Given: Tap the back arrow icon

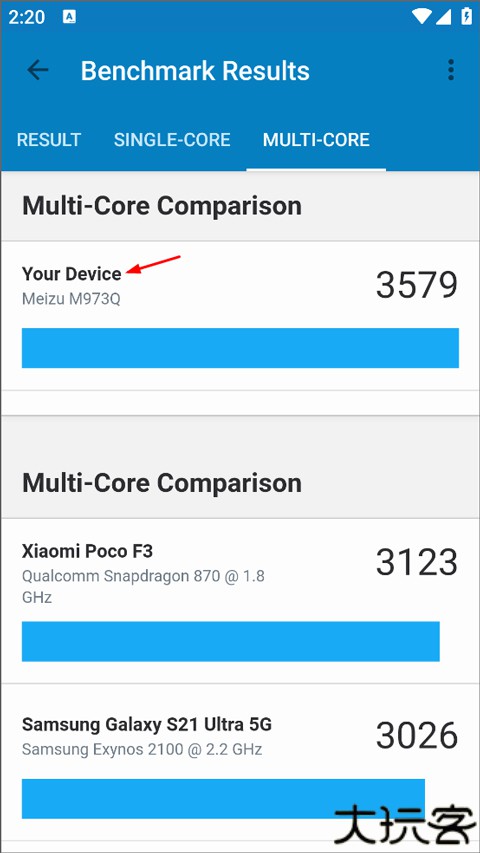Looking at the screenshot, I should (38, 70).
